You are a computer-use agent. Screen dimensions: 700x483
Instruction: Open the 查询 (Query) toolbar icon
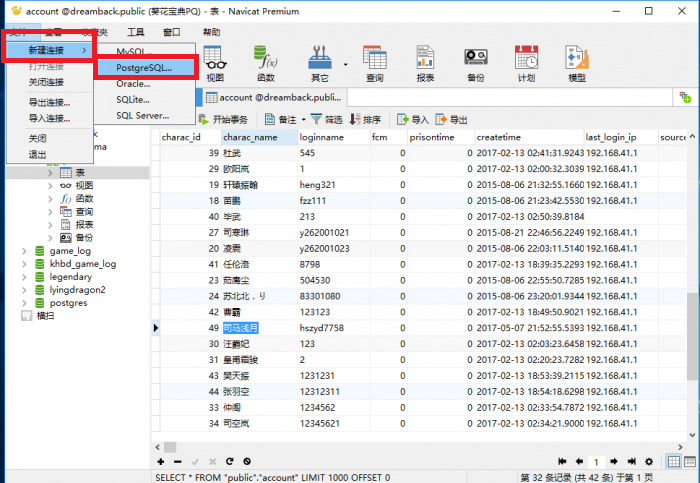click(374, 62)
